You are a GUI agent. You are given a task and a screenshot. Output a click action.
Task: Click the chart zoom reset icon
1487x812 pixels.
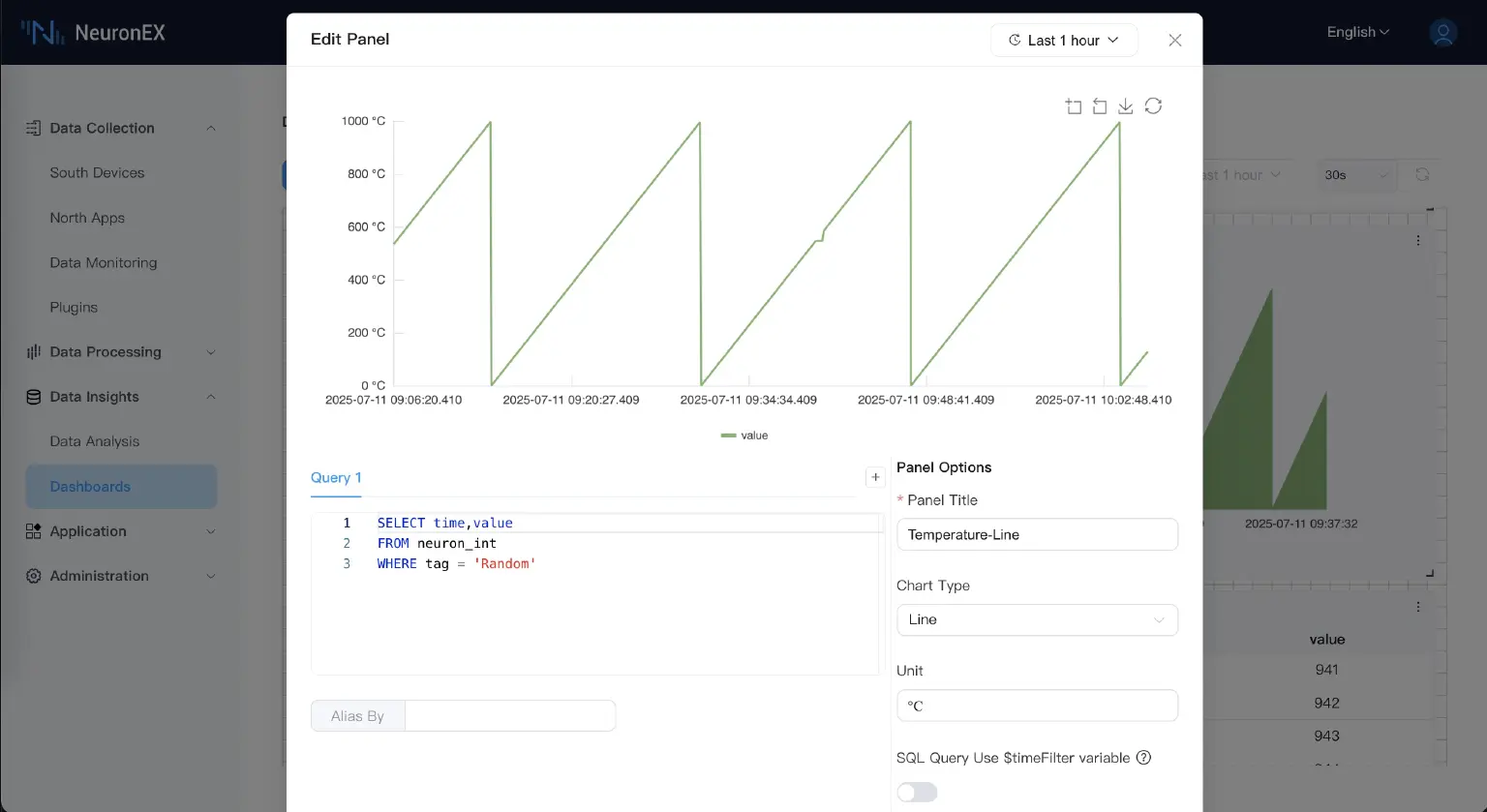click(x=1100, y=106)
